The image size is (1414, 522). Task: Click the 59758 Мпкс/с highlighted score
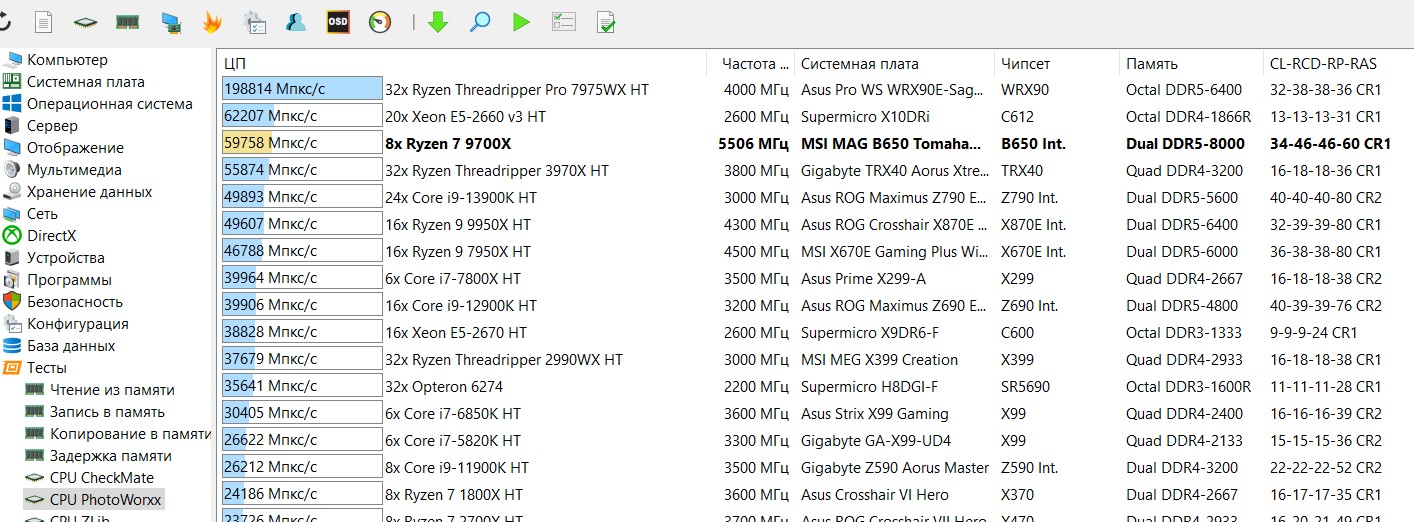[302, 144]
